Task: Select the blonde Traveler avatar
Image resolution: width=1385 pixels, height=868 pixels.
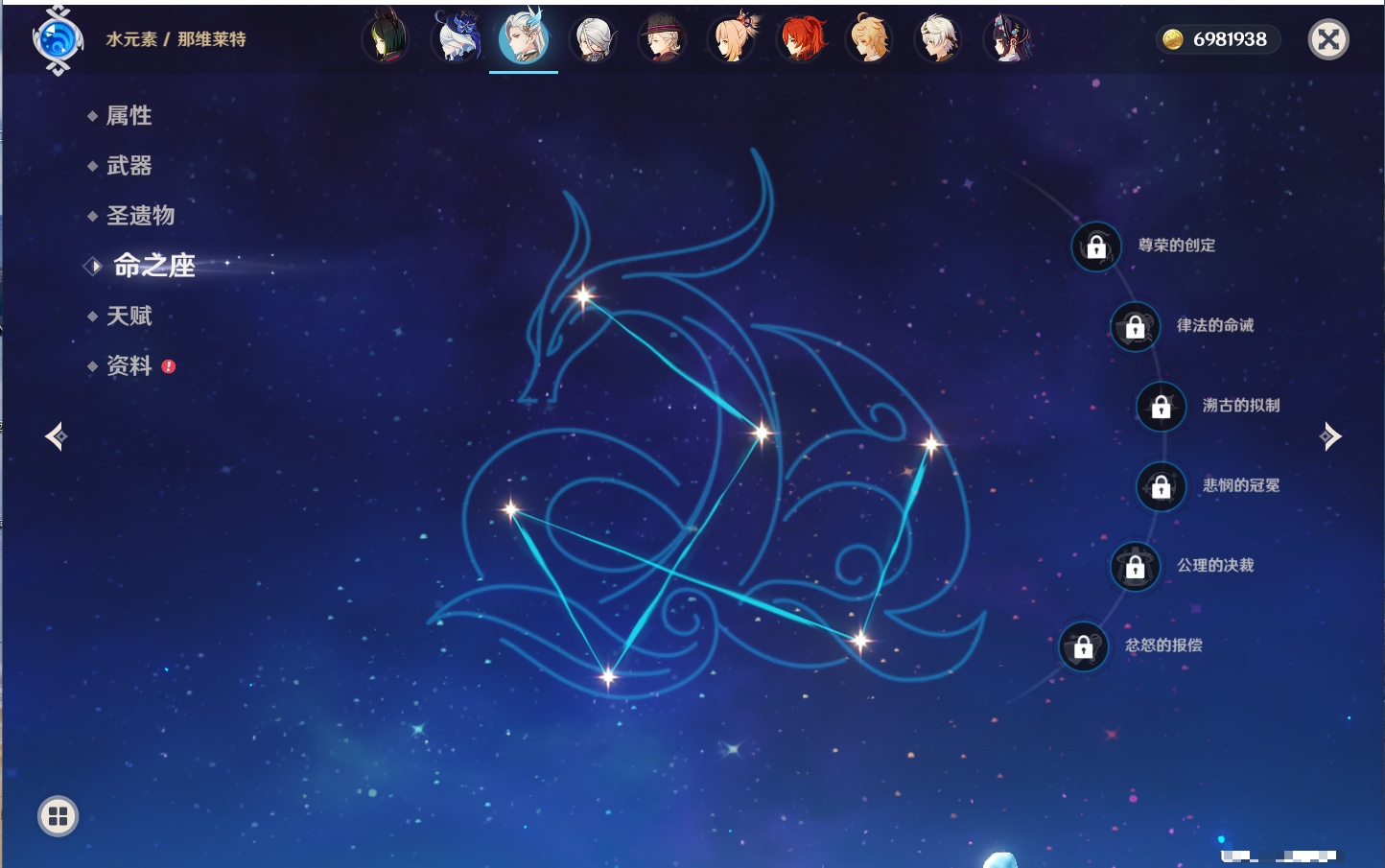Action: click(x=870, y=39)
